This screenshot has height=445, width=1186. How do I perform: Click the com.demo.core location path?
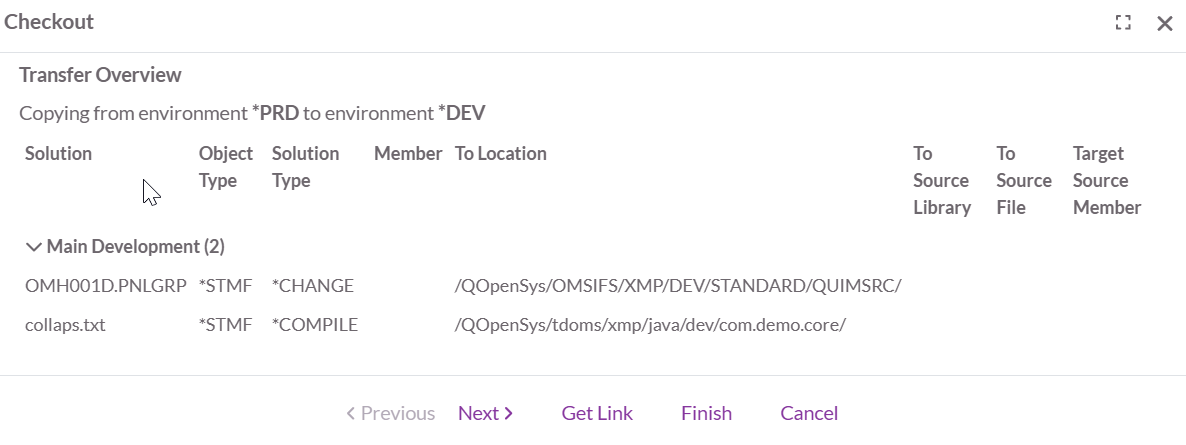(650, 325)
